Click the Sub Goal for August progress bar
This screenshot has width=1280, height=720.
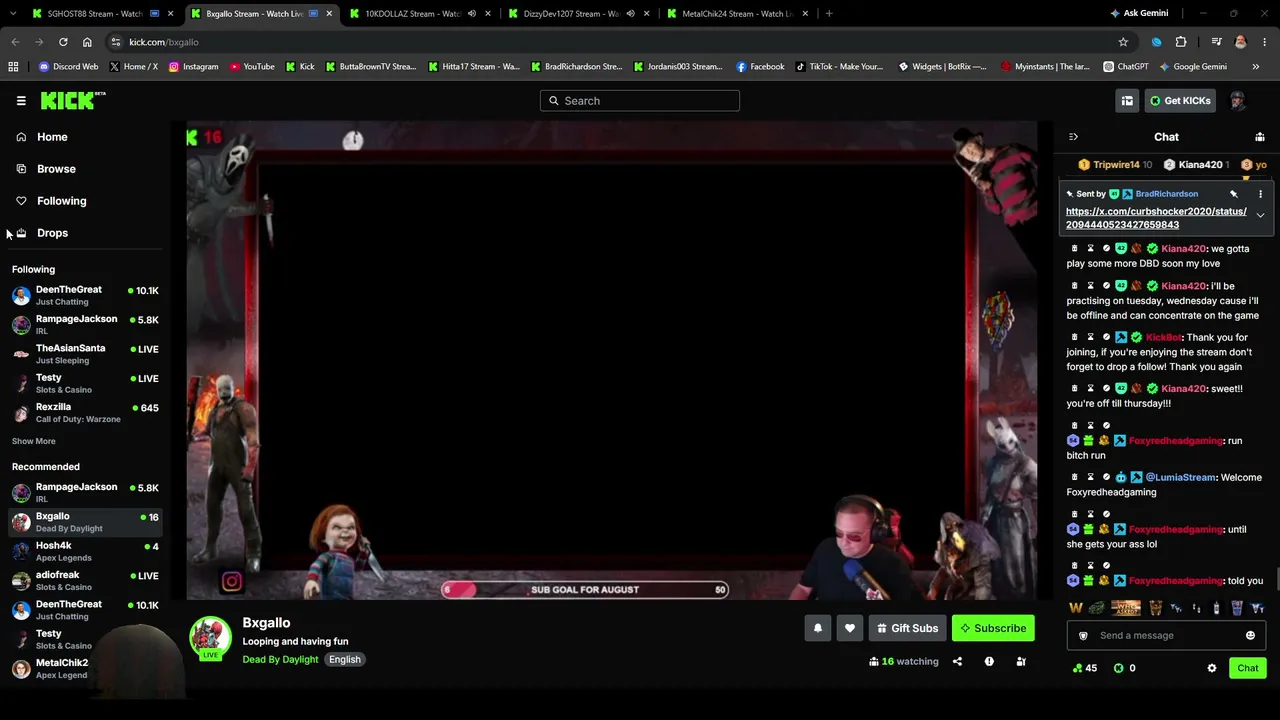pos(585,590)
